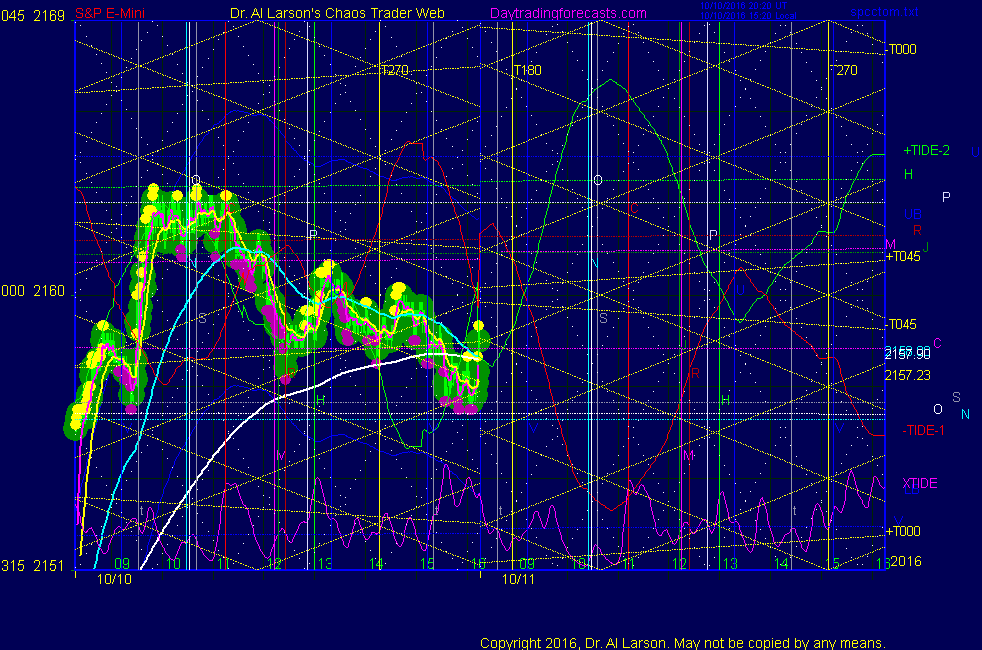Viewport: 982px width, 650px height.
Task: Click the blue "UB" legend label
Action: pyautogui.click(x=912, y=214)
